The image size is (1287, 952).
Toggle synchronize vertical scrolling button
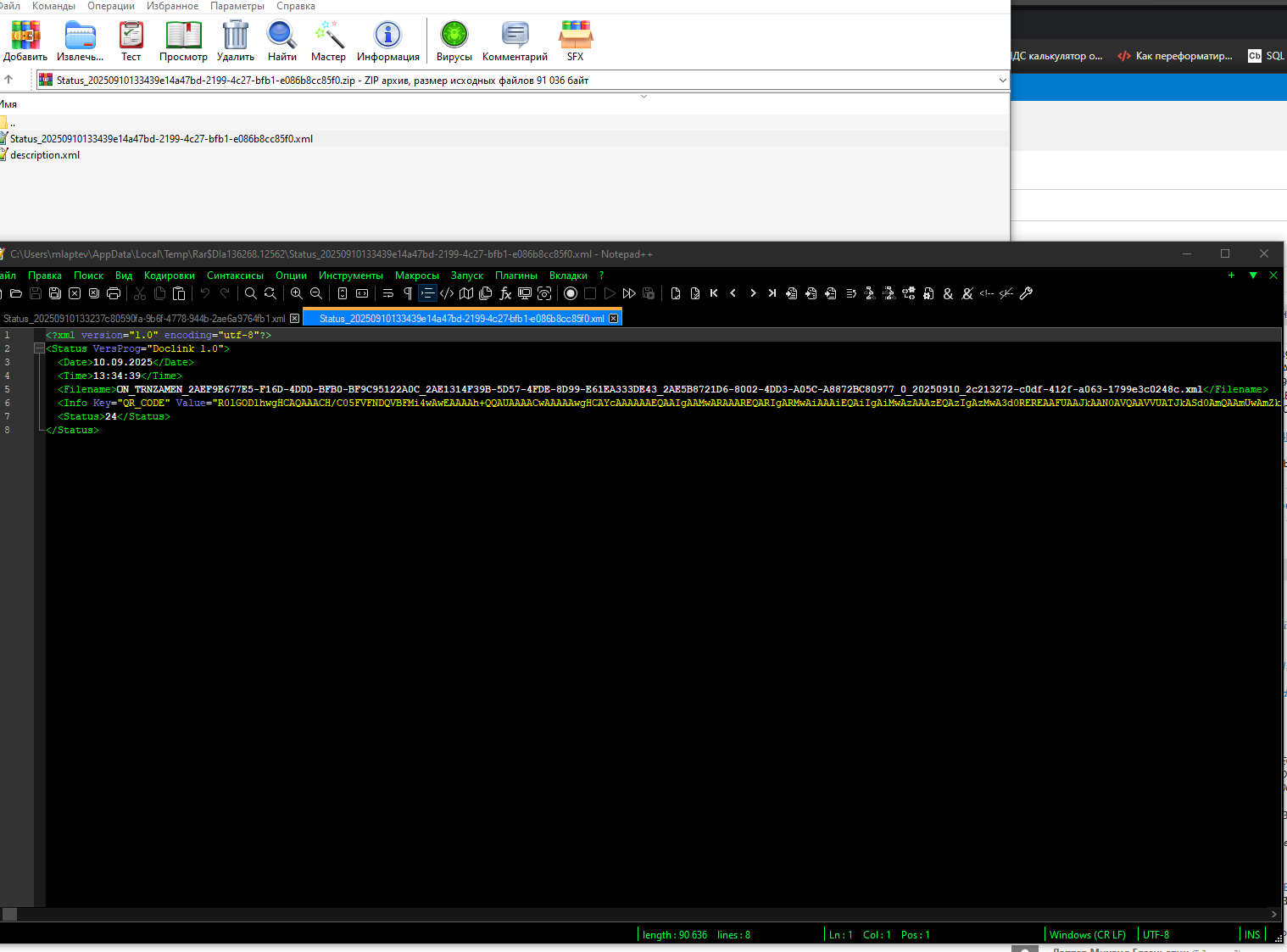coord(343,293)
